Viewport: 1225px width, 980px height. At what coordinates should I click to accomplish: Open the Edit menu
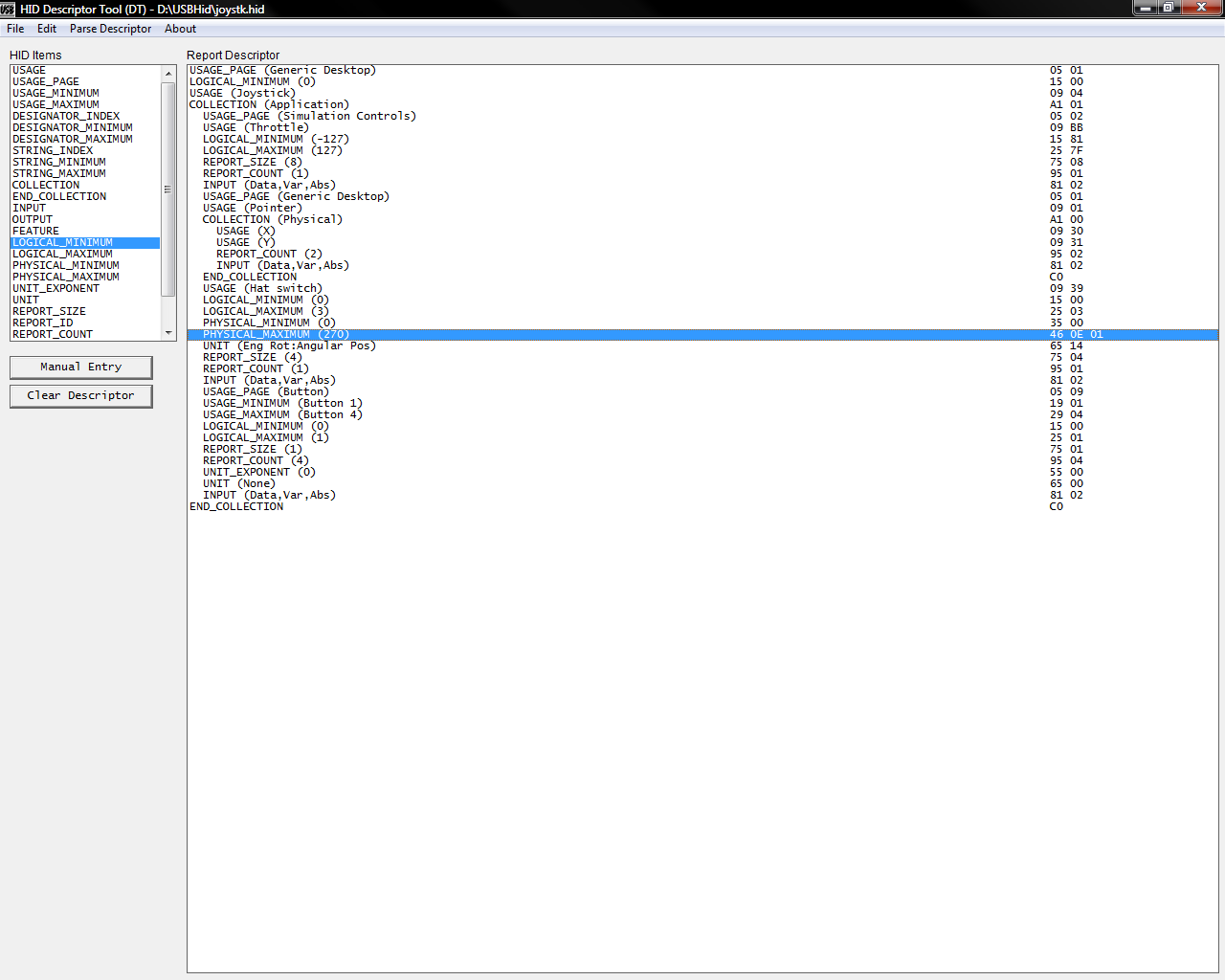click(x=47, y=29)
